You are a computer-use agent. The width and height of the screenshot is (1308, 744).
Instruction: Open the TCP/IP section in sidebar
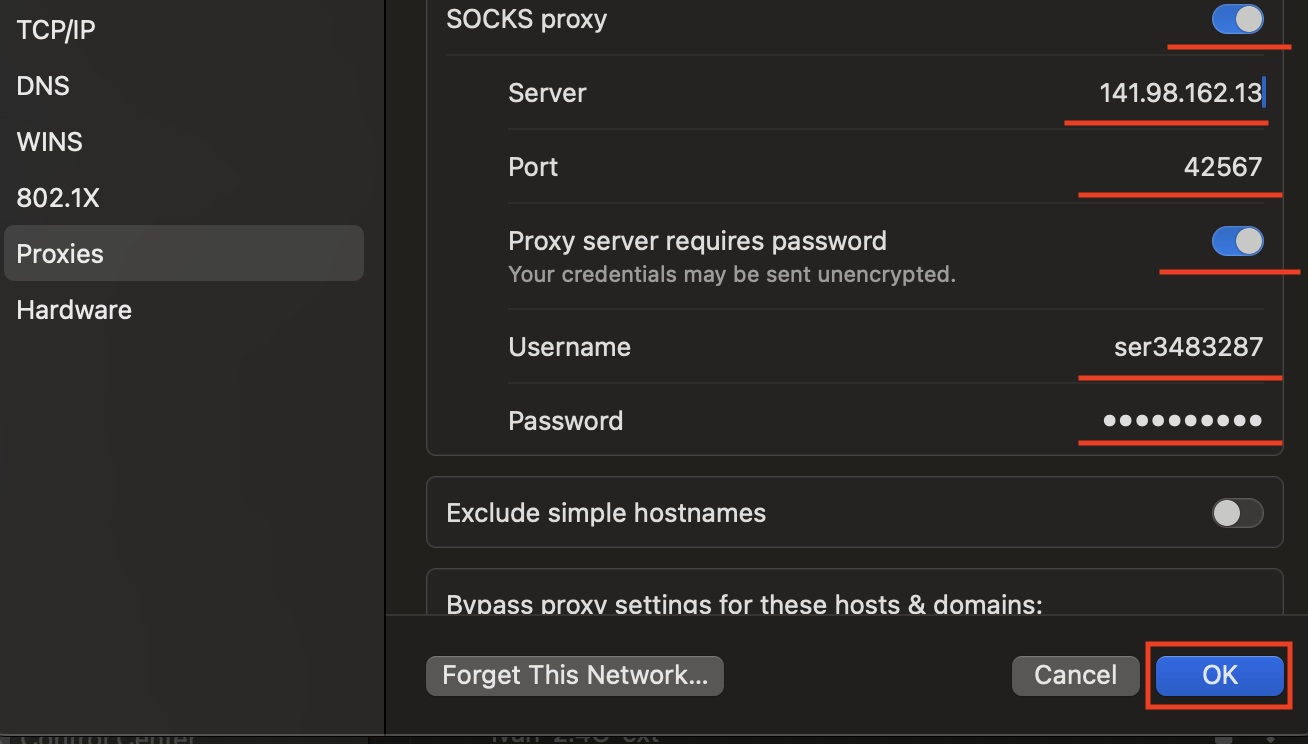click(x=56, y=30)
